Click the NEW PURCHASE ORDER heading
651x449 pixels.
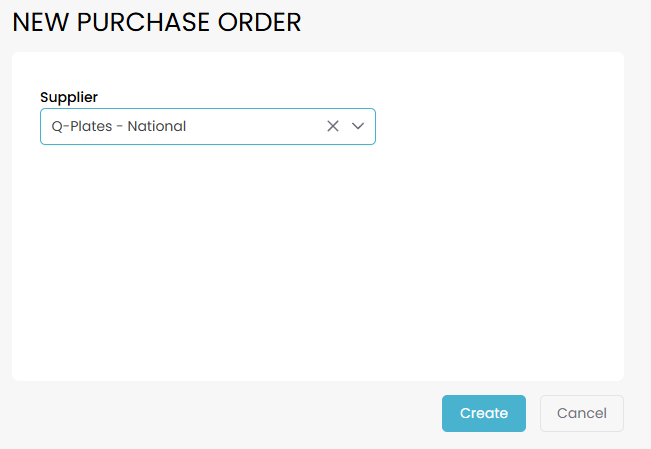click(157, 23)
